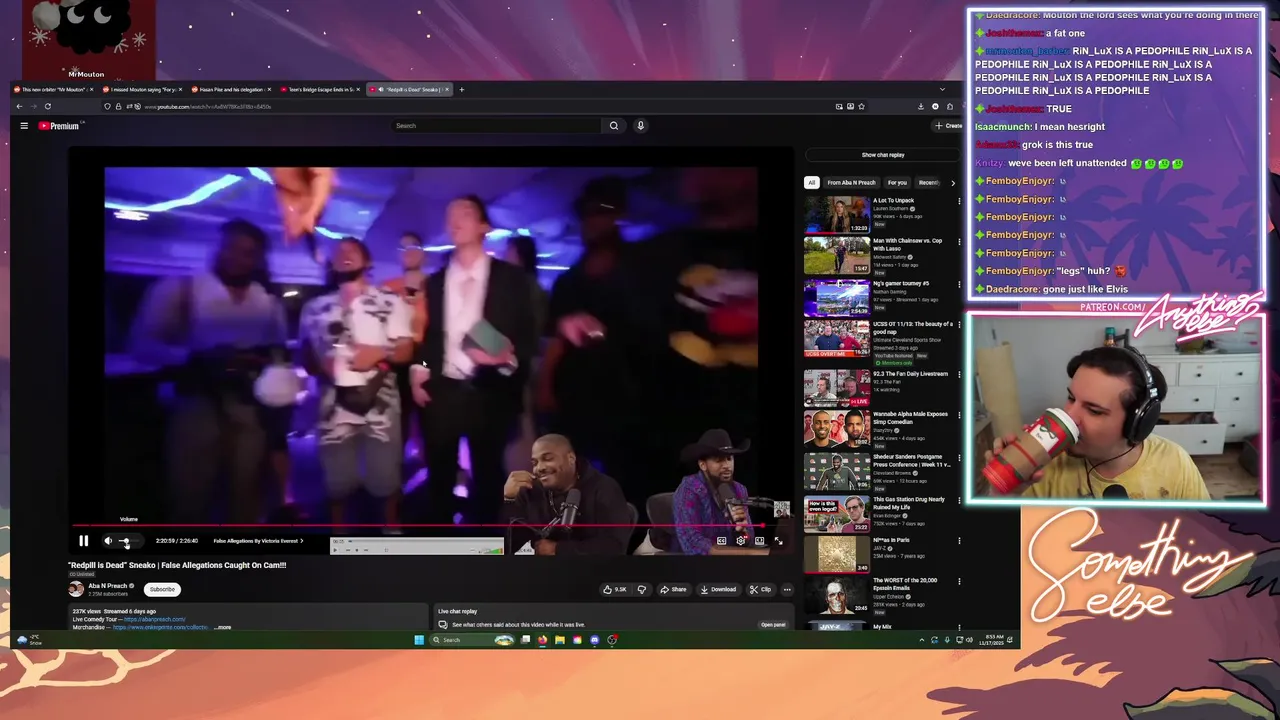Open more actions ellipsis beside Clip

click(x=787, y=589)
